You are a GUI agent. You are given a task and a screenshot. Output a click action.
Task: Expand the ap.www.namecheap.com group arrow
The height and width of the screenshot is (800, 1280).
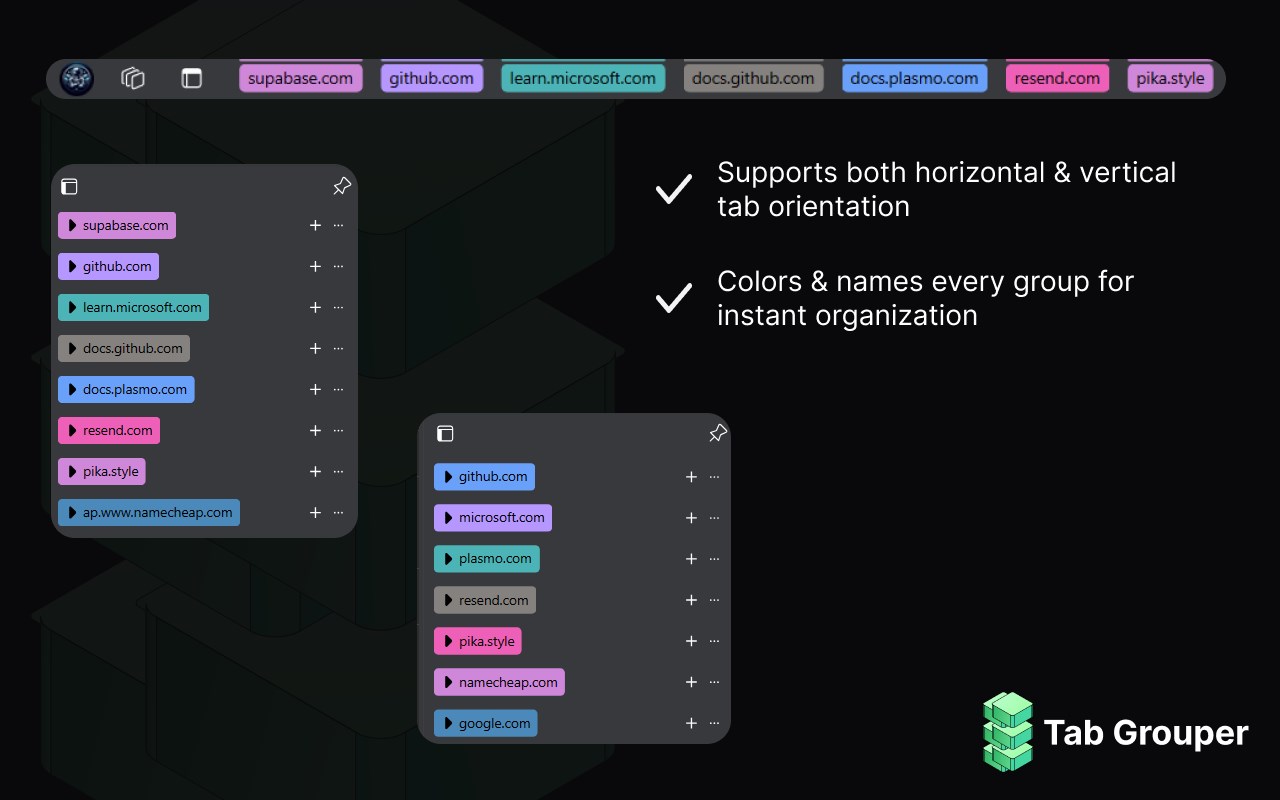[72, 513]
